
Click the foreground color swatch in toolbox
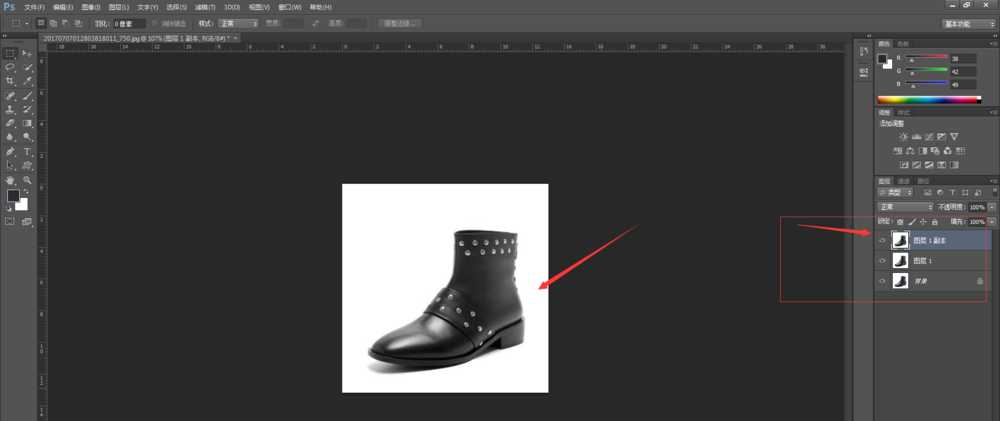tap(13, 196)
